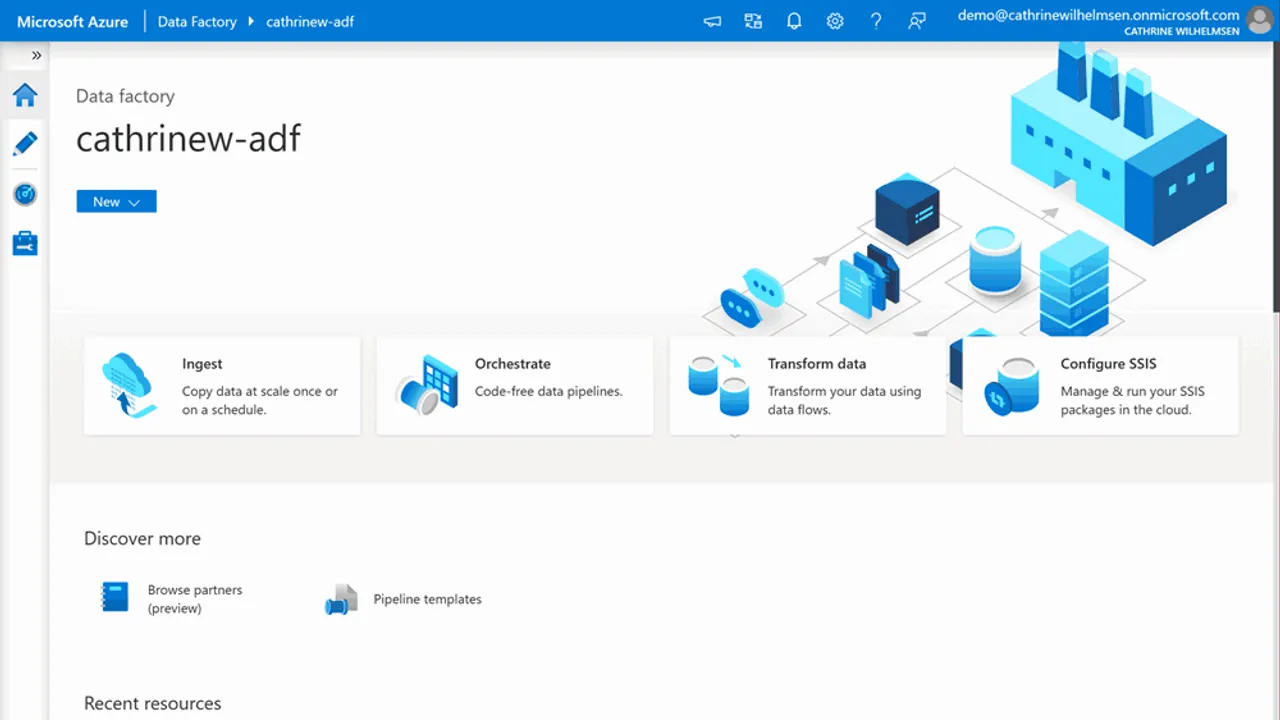Expand the left sidebar with double chevron
Image resolution: width=1280 pixels, height=720 pixels.
[37, 55]
